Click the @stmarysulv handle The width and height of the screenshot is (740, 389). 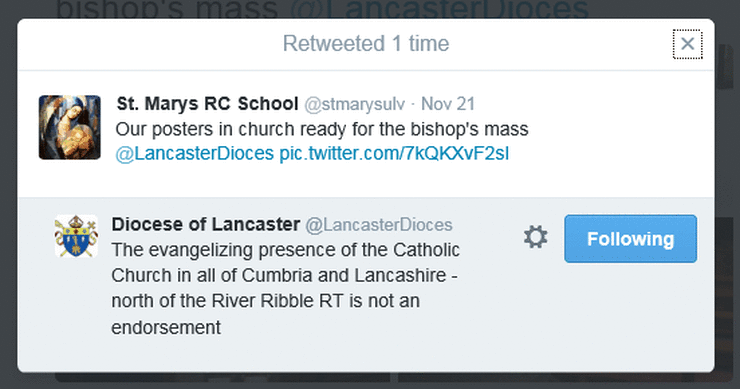pyautogui.click(x=354, y=104)
